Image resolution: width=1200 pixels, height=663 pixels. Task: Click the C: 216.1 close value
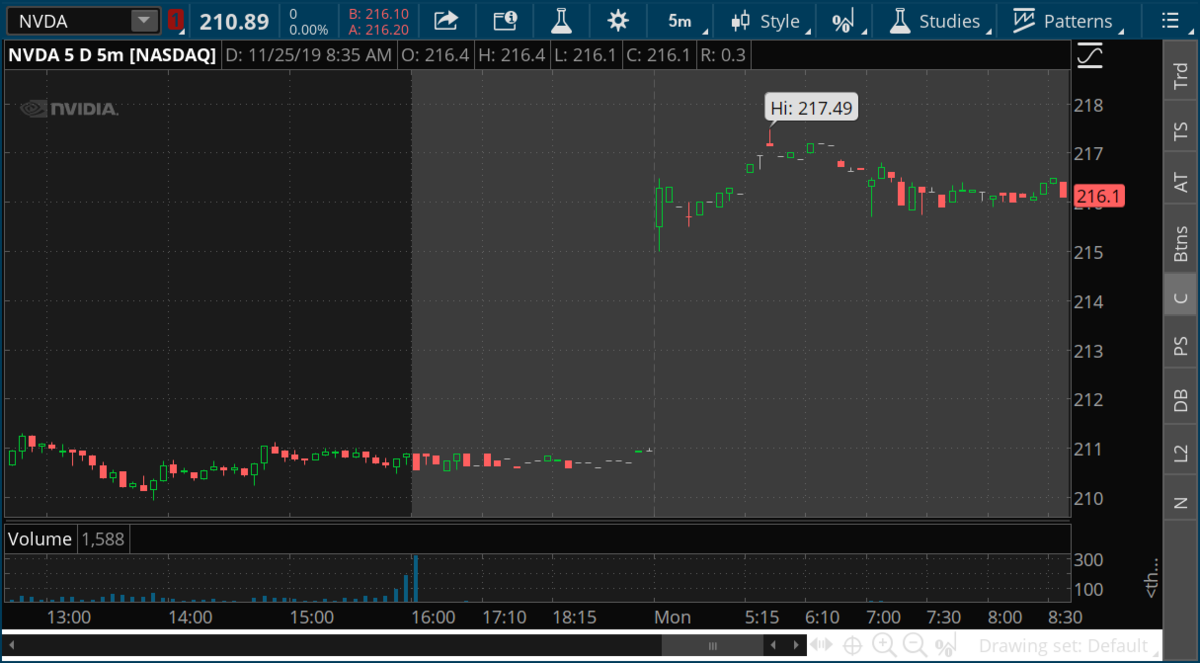[658, 55]
